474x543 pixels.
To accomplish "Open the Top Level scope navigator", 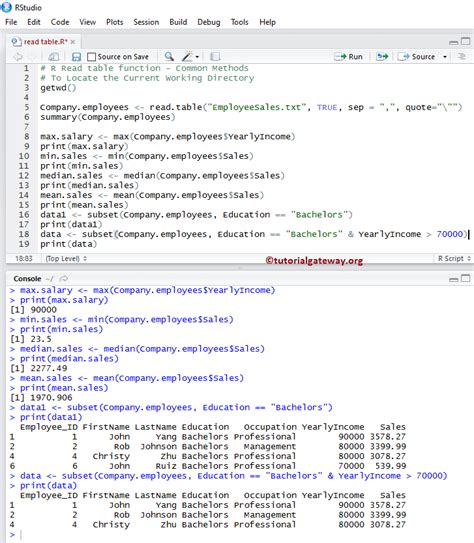I will click(66, 259).
